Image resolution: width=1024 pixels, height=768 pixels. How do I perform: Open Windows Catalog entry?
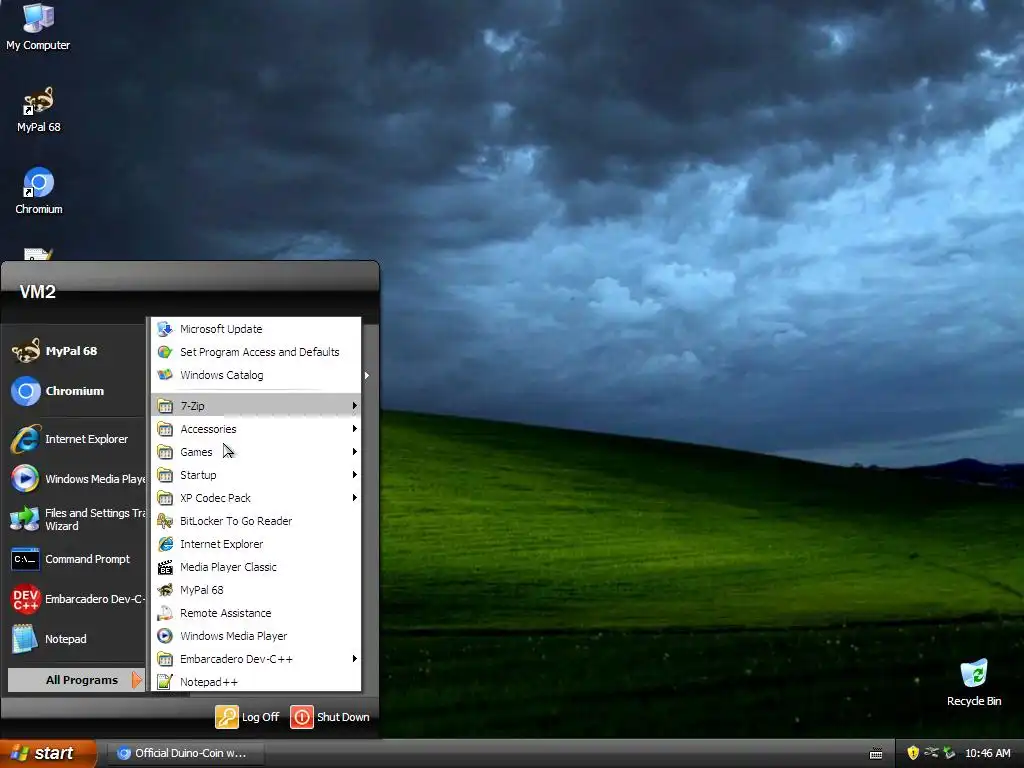pyautogui.click(x=256, y=375)
